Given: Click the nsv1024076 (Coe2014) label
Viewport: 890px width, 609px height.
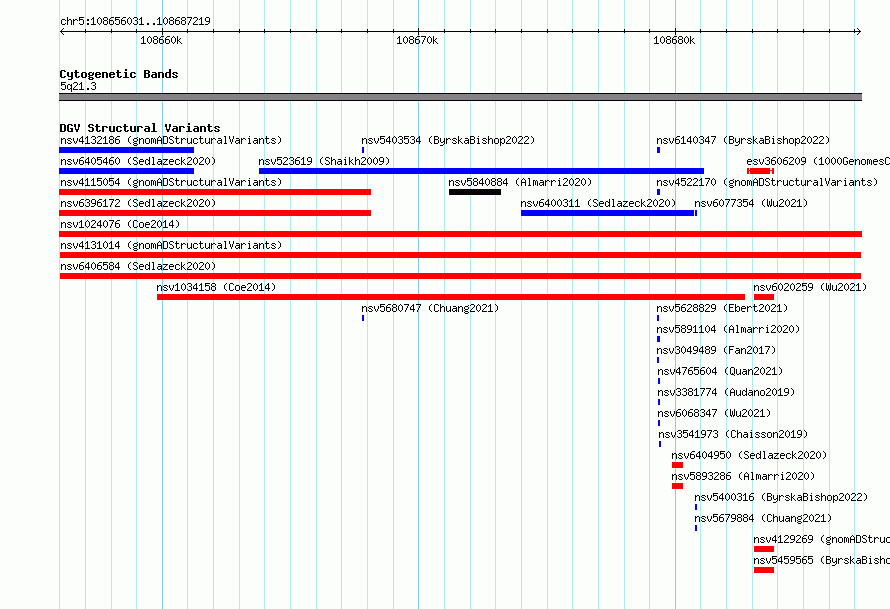Looking at the screenshot, I should click(x=120, y=224).
